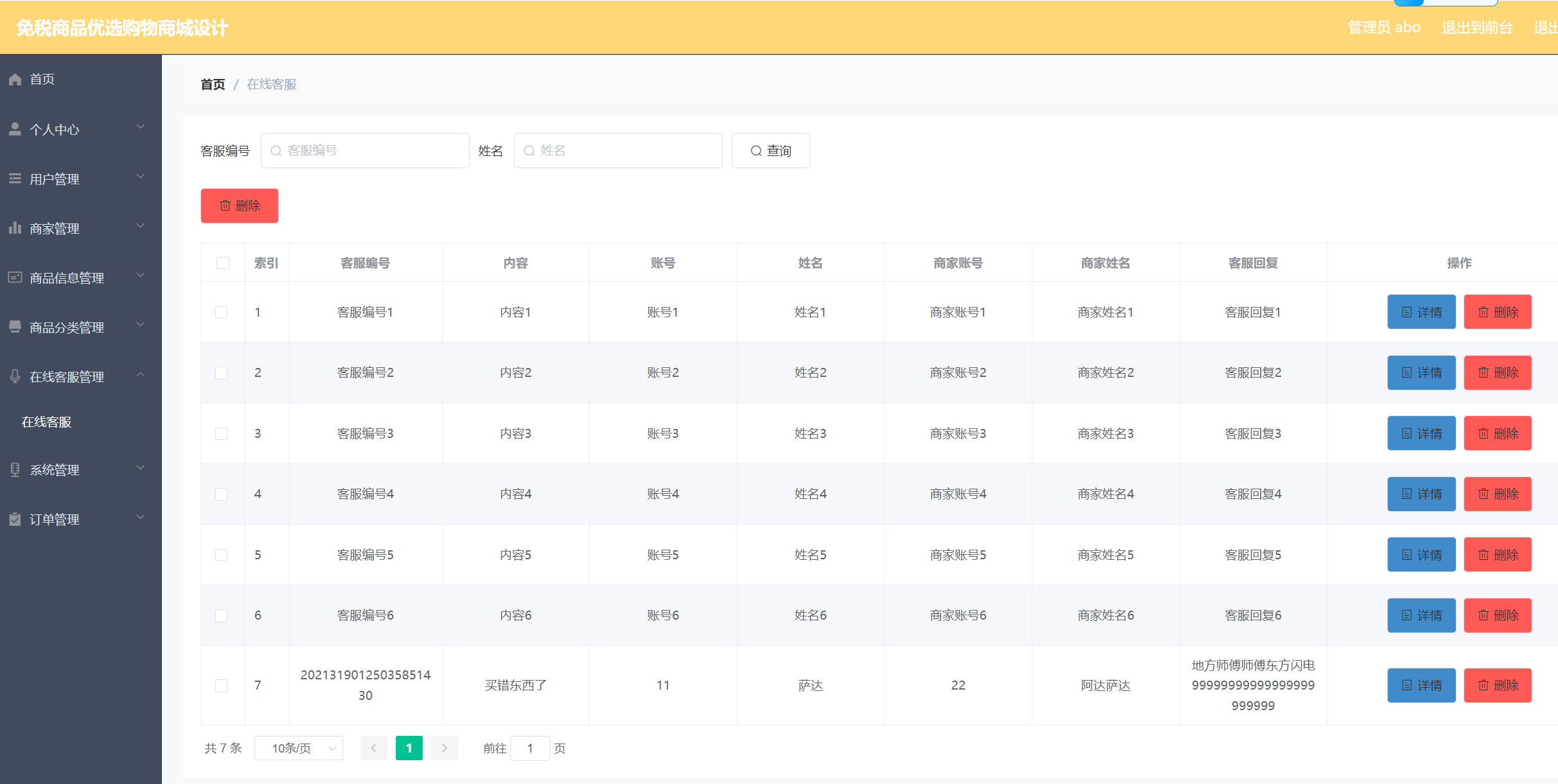This screenshot has width=1558, height=784.
Task: Select the checkbox for row 7
Action: pos(222,685)
